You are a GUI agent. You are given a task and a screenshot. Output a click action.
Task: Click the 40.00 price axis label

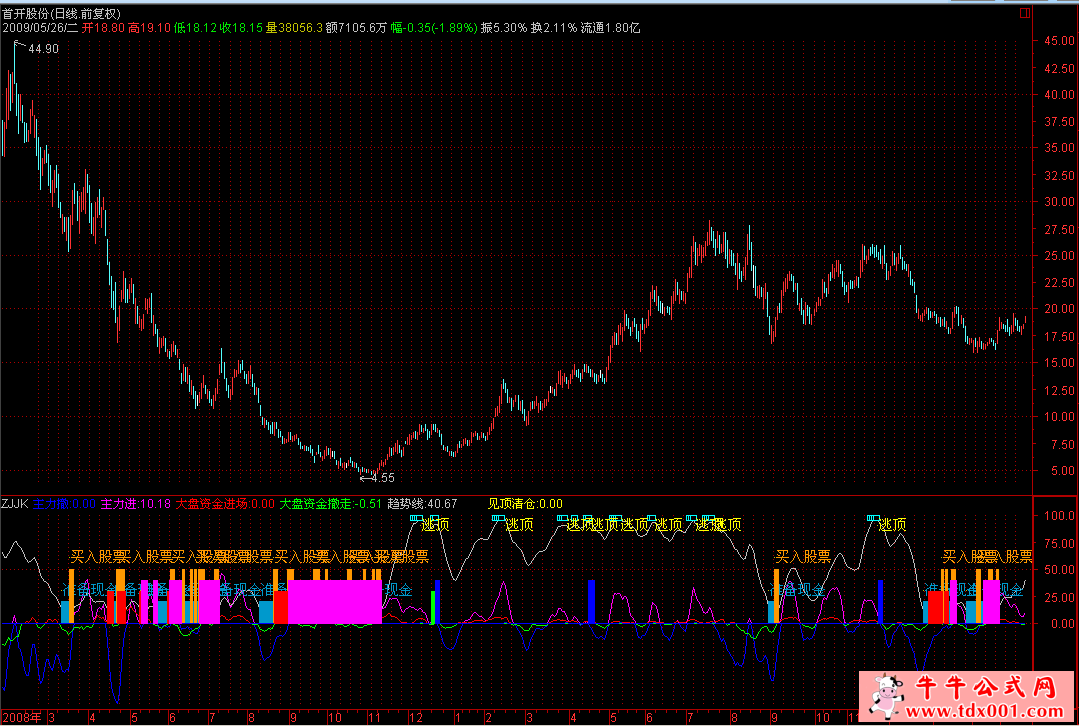(1059, 95)
